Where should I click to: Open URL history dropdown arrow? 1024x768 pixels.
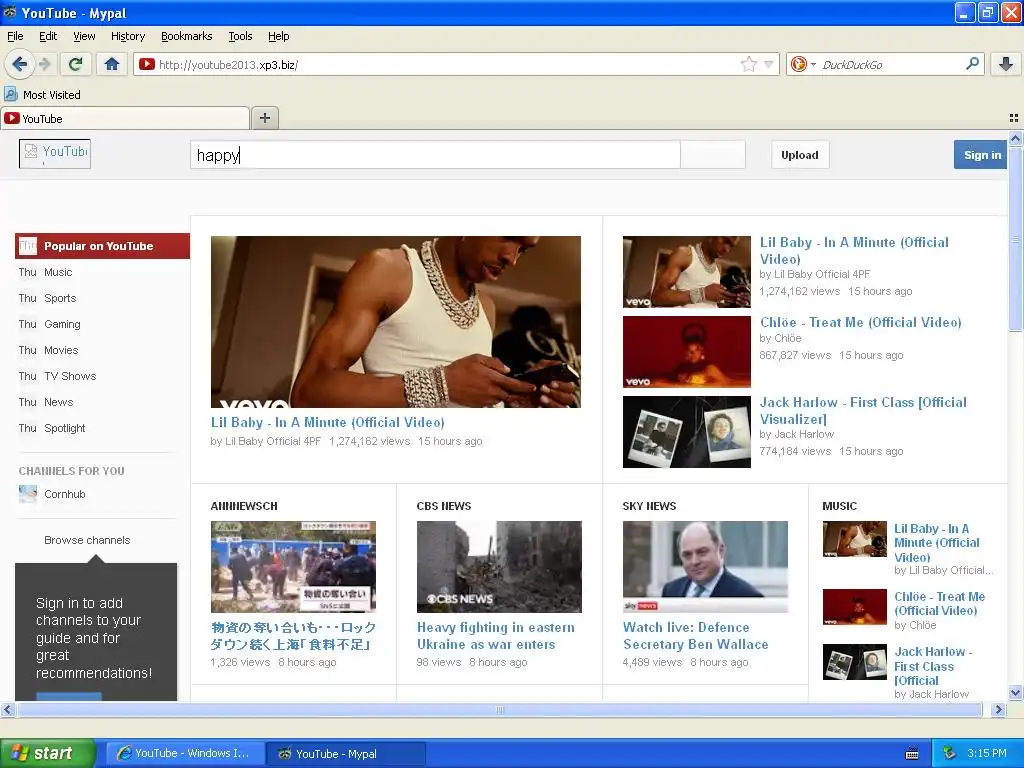tap(769, 64)
